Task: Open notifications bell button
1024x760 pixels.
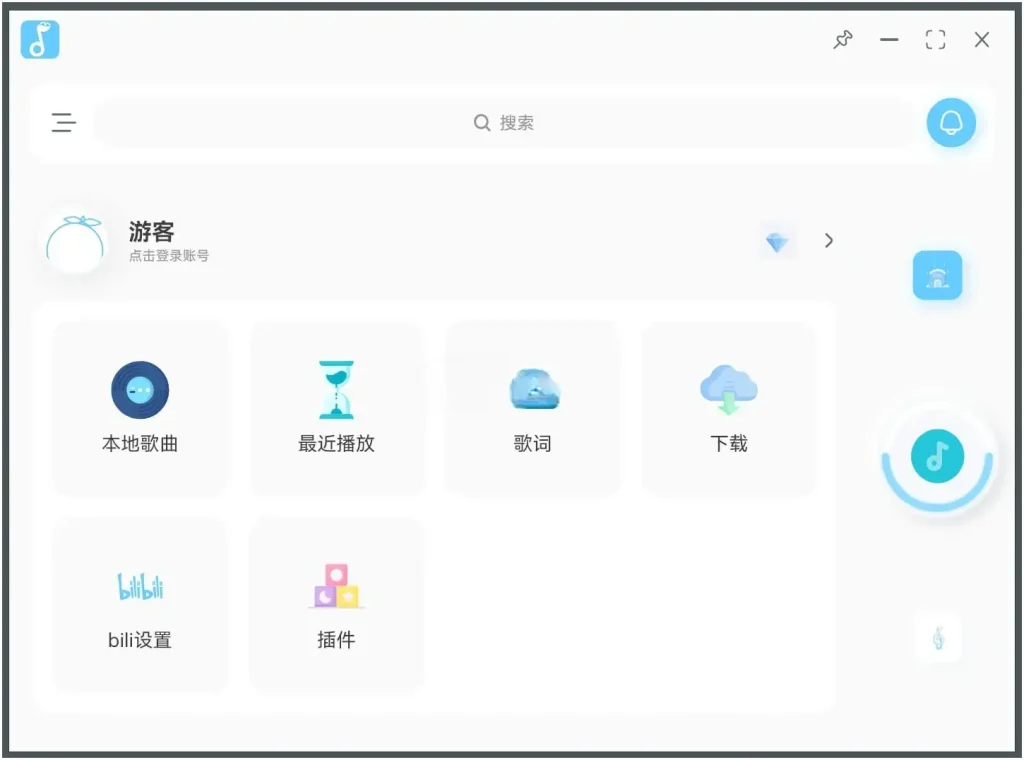Action: coord(951,123)
